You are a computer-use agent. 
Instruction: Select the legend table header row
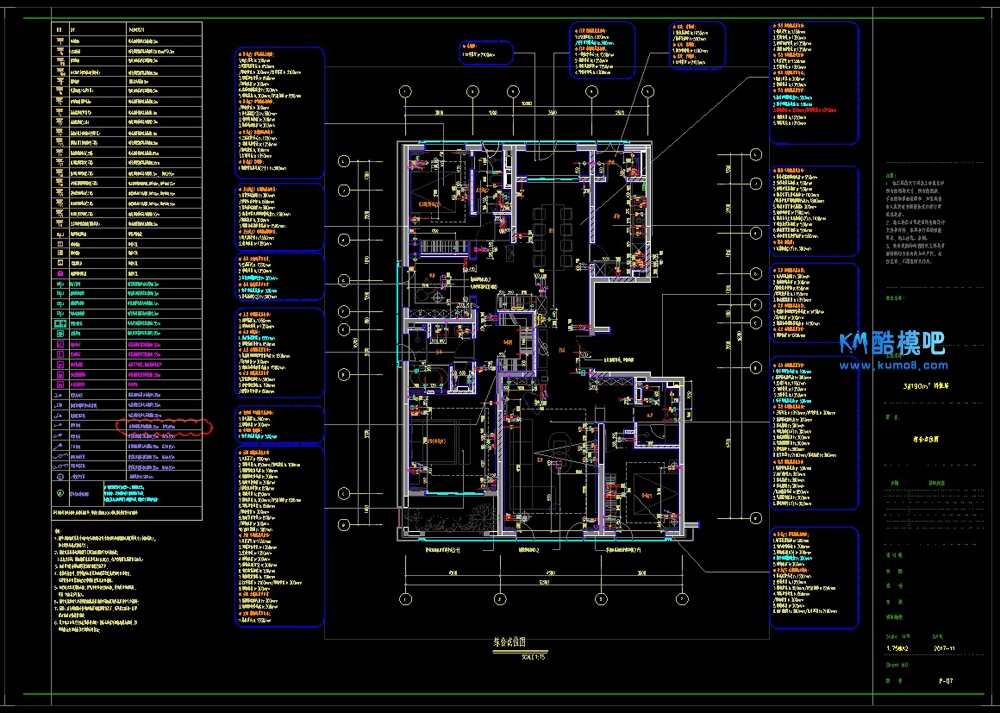pyautogui.click(x=127, y=30)
